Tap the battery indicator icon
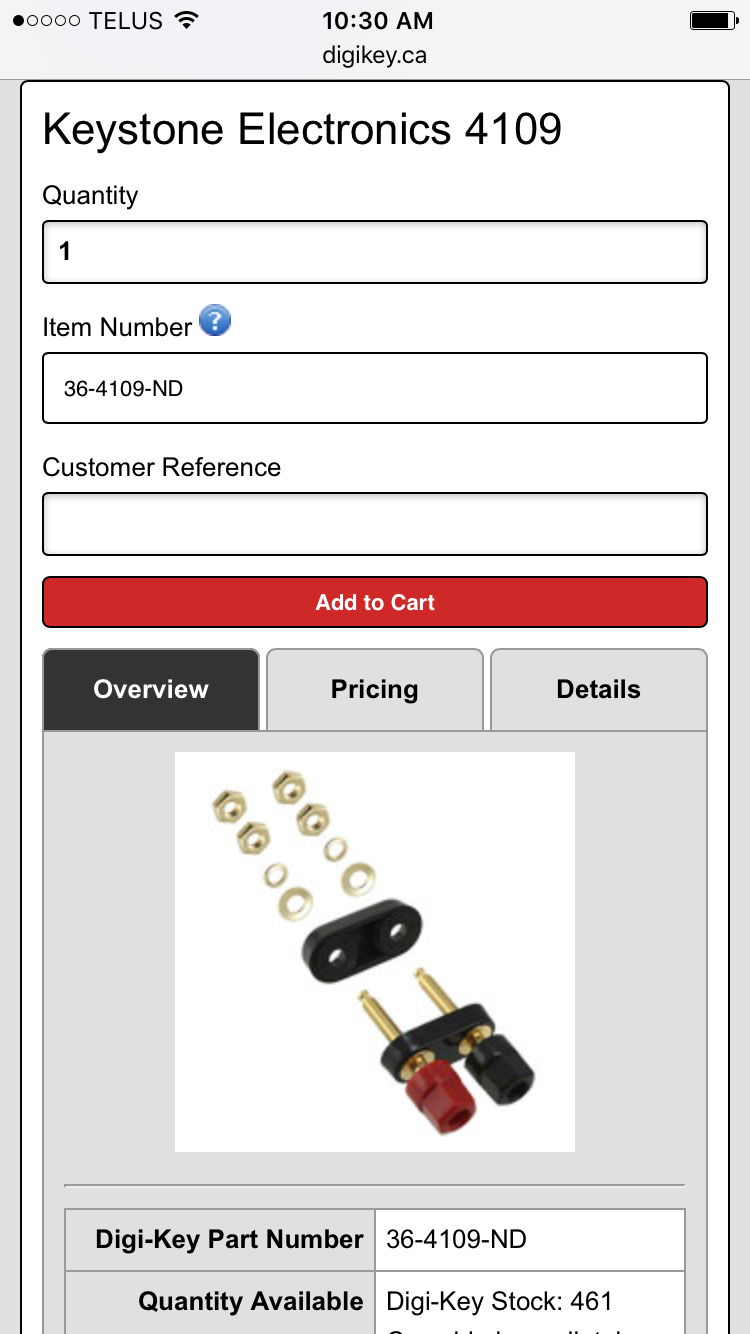 [x=713, y=20]
